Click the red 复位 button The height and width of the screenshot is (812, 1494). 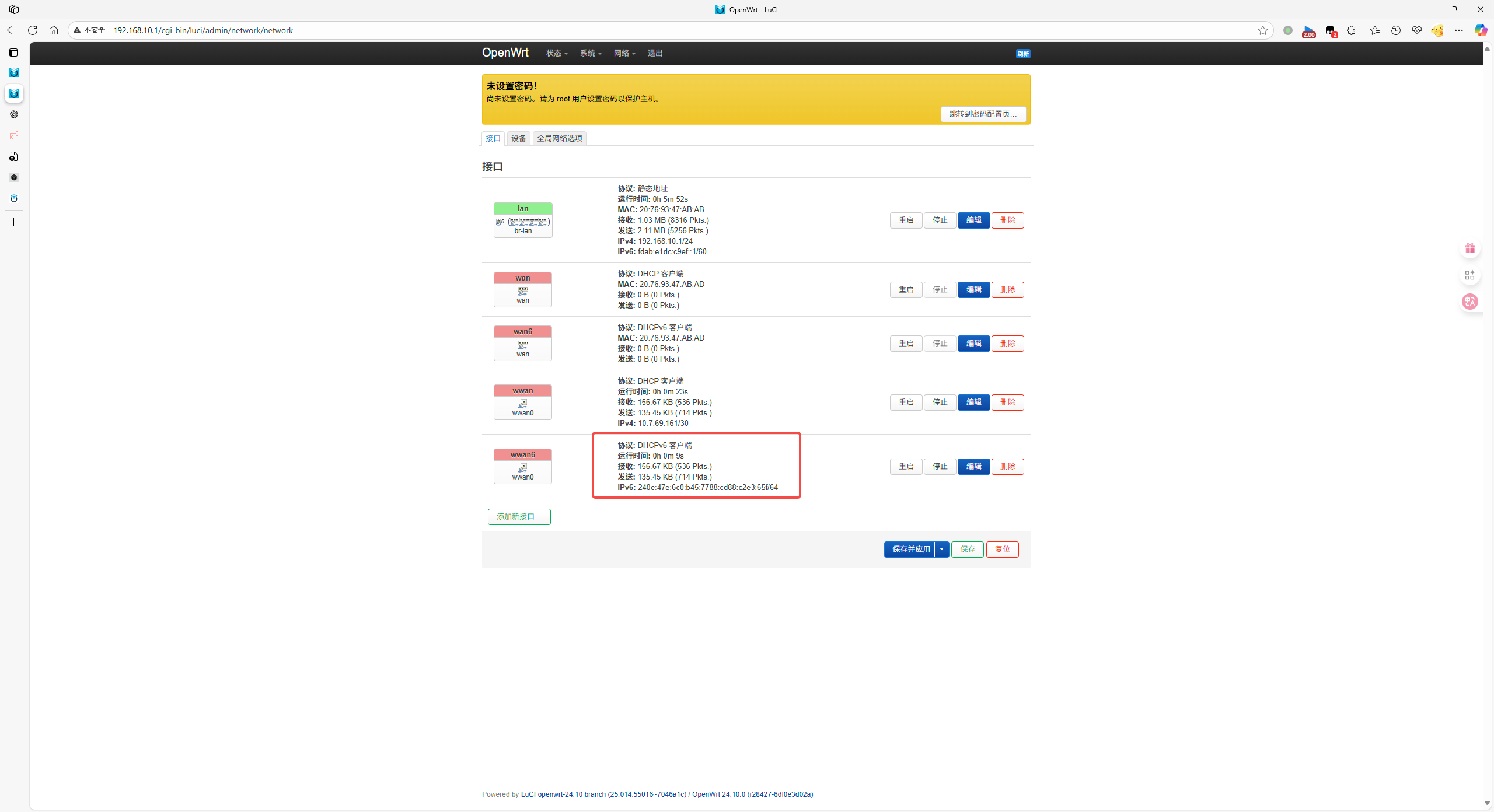[x=1003, y=549]
